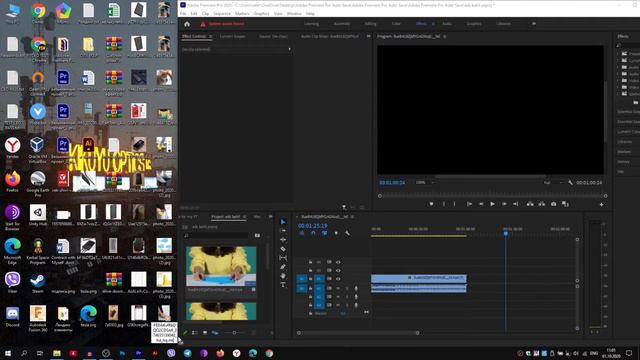Open the Markers menu
Image resolution: width=640 pixels, height=360 pixels.
tap(242, 13)
